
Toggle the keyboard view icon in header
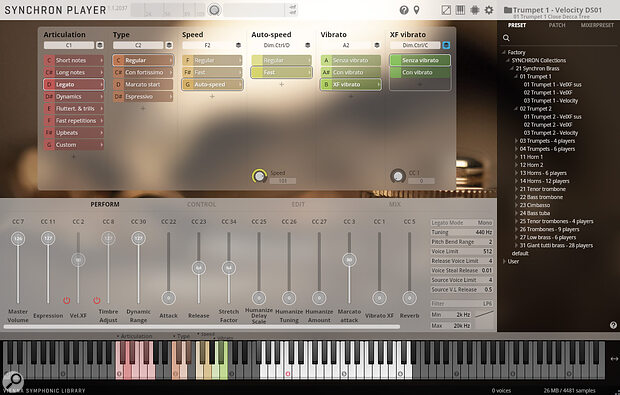pyautogui.click(x=460, y=10)
